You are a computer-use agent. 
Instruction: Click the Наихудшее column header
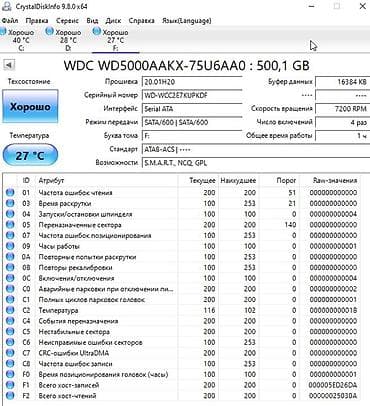[238, 180]
